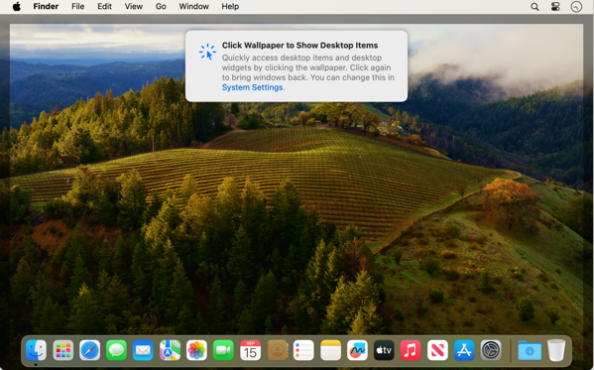Open the Calendar showing 15
This screenshot has width=594, height=370.
250,350
